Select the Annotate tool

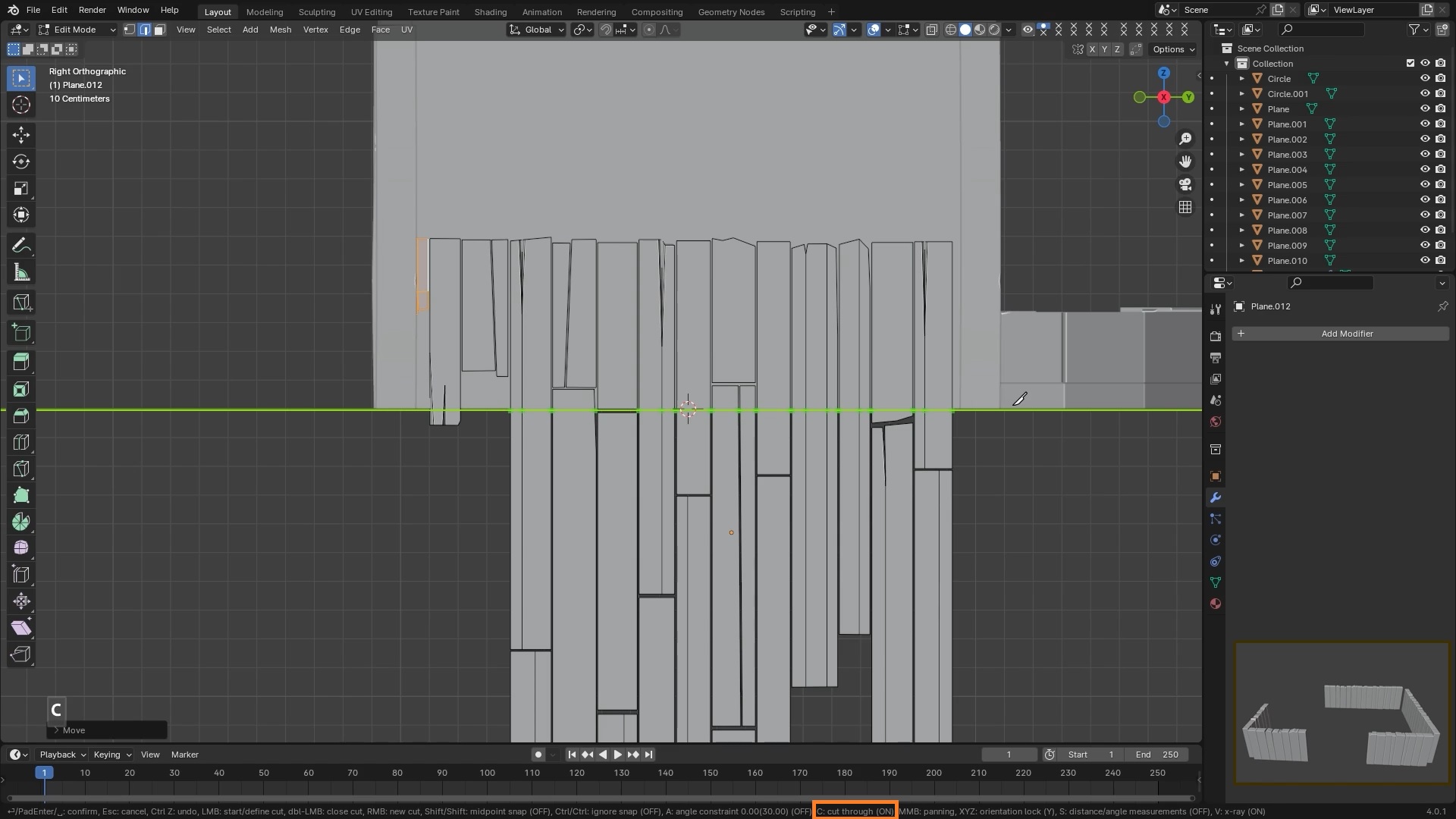[x=21, y=245]
